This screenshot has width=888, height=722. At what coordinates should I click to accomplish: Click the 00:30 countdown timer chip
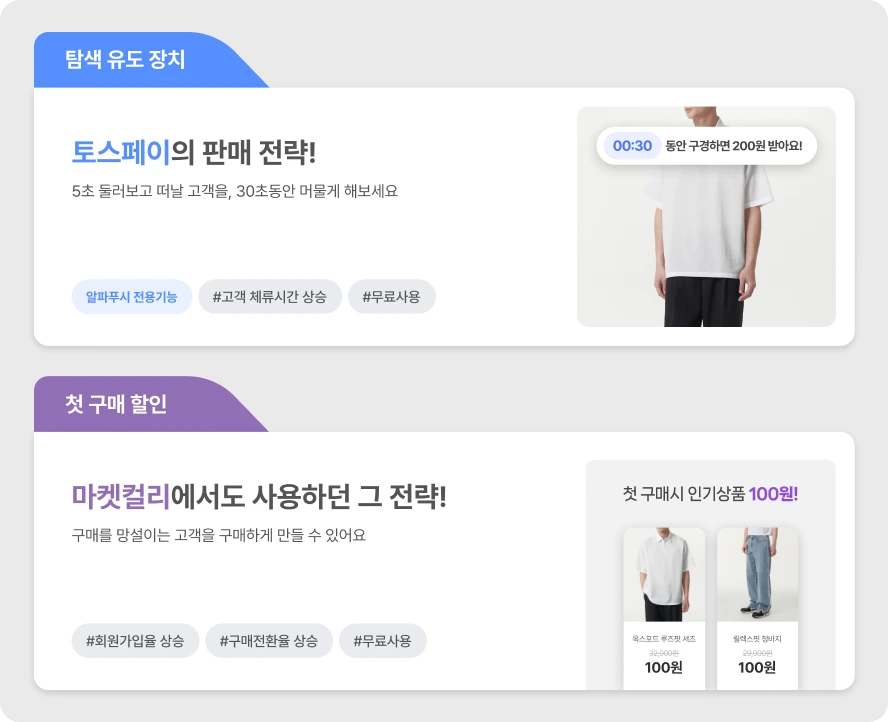tap(631, 145)
